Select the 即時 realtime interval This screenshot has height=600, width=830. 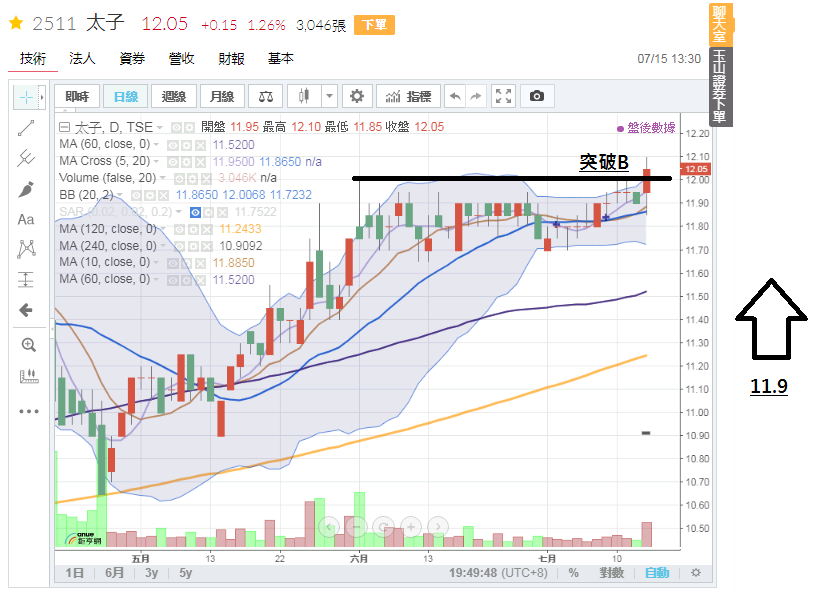[x=77, y=96]
